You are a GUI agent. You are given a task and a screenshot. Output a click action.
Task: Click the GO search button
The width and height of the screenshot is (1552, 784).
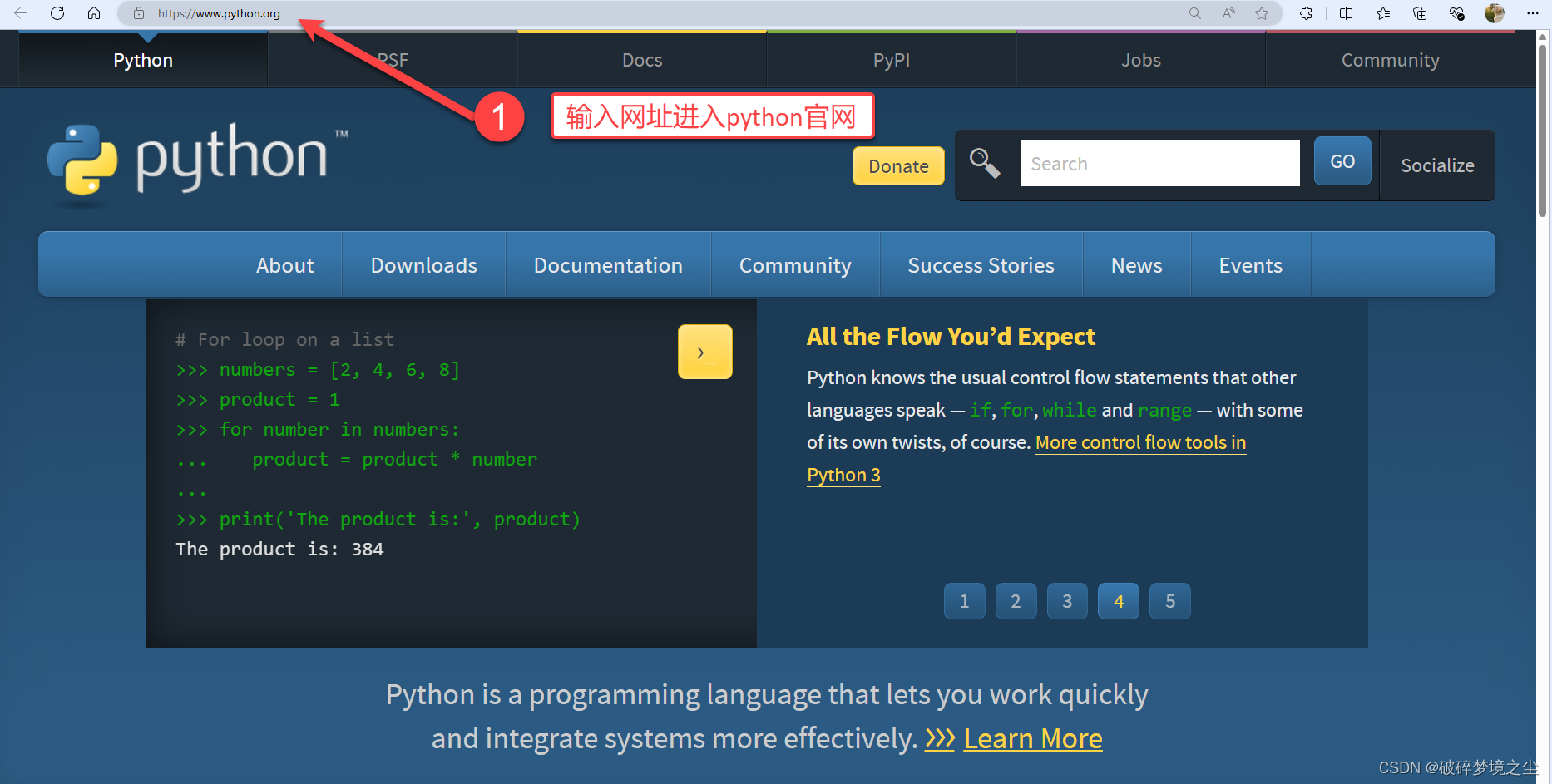[x=1342, y=161]
